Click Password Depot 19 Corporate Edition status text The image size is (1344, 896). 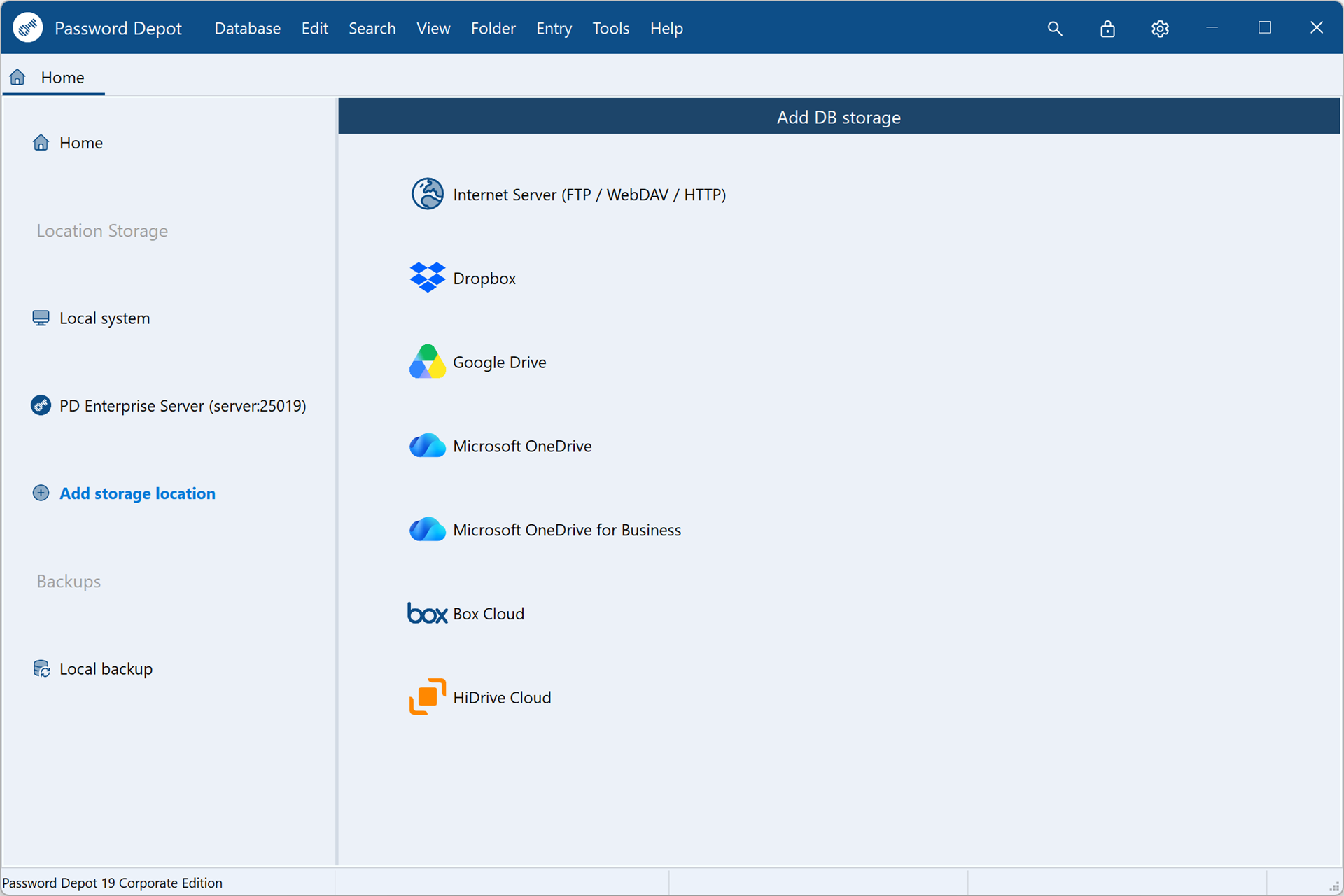pos(113,883)
